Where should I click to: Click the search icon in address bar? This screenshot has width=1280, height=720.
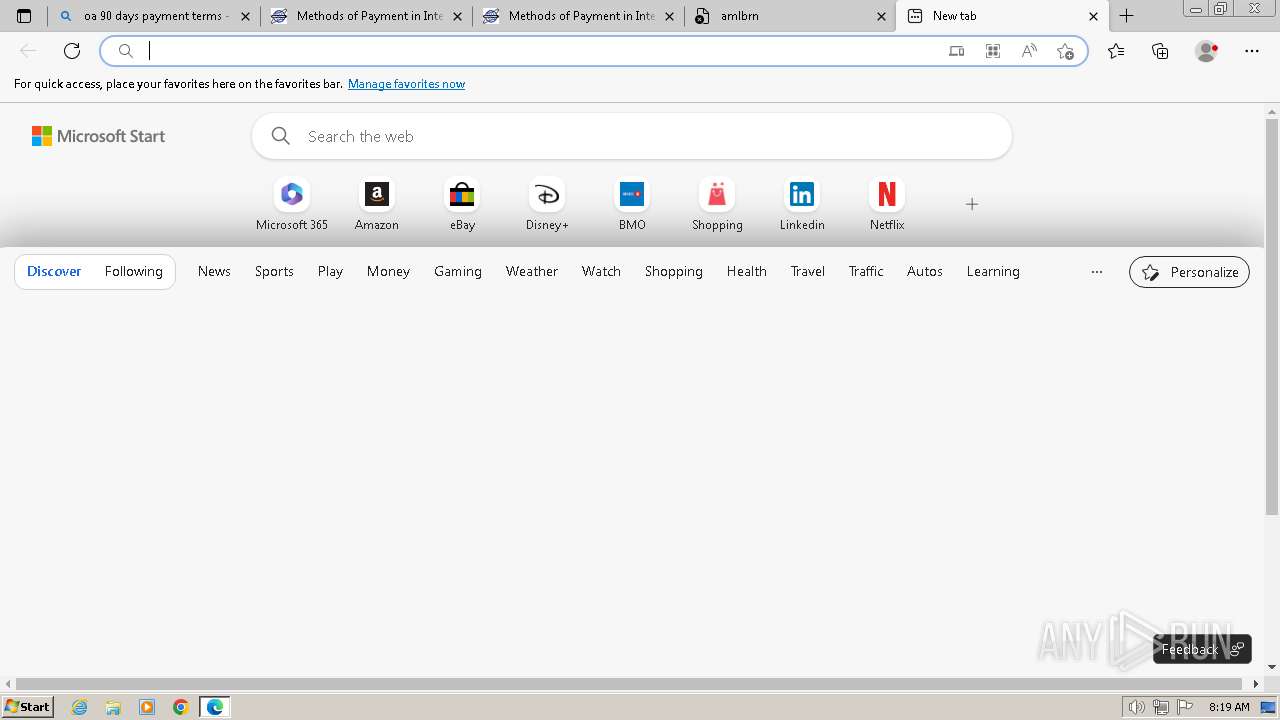tap(126, 51)
